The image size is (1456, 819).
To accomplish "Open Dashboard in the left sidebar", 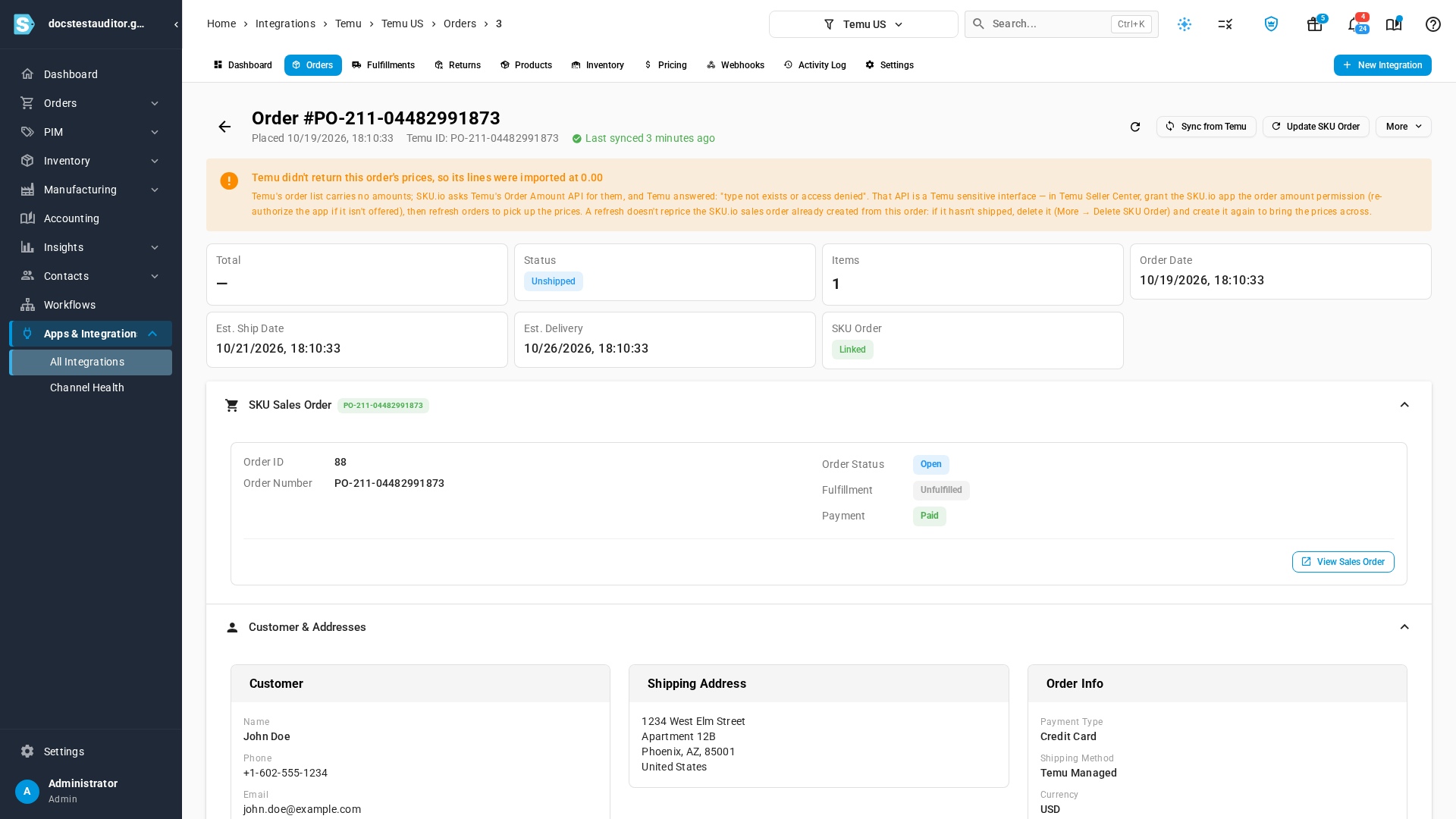I will click(x=91, y=74).
